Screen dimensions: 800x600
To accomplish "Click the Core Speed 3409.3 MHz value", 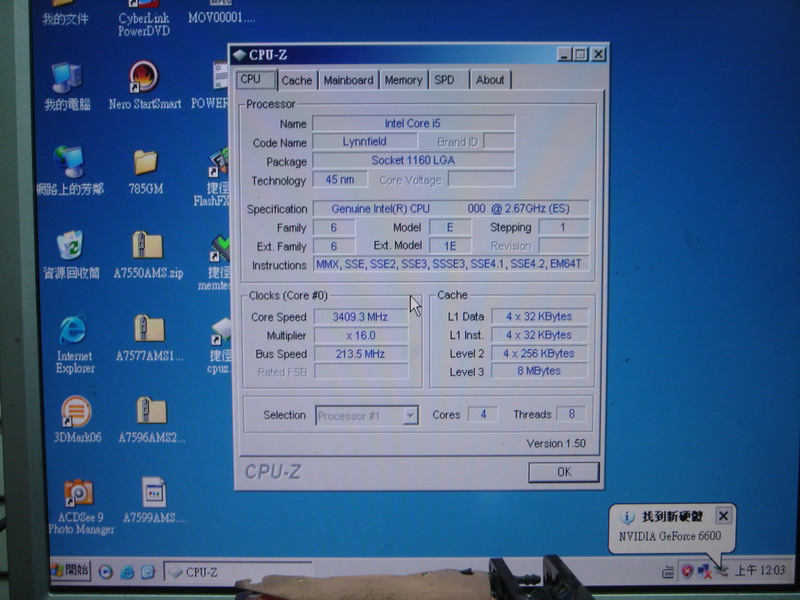I will [x=361, y=317].
